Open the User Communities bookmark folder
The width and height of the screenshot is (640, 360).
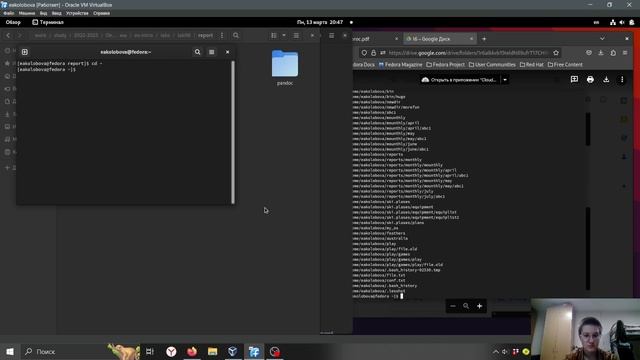[492, 64]
